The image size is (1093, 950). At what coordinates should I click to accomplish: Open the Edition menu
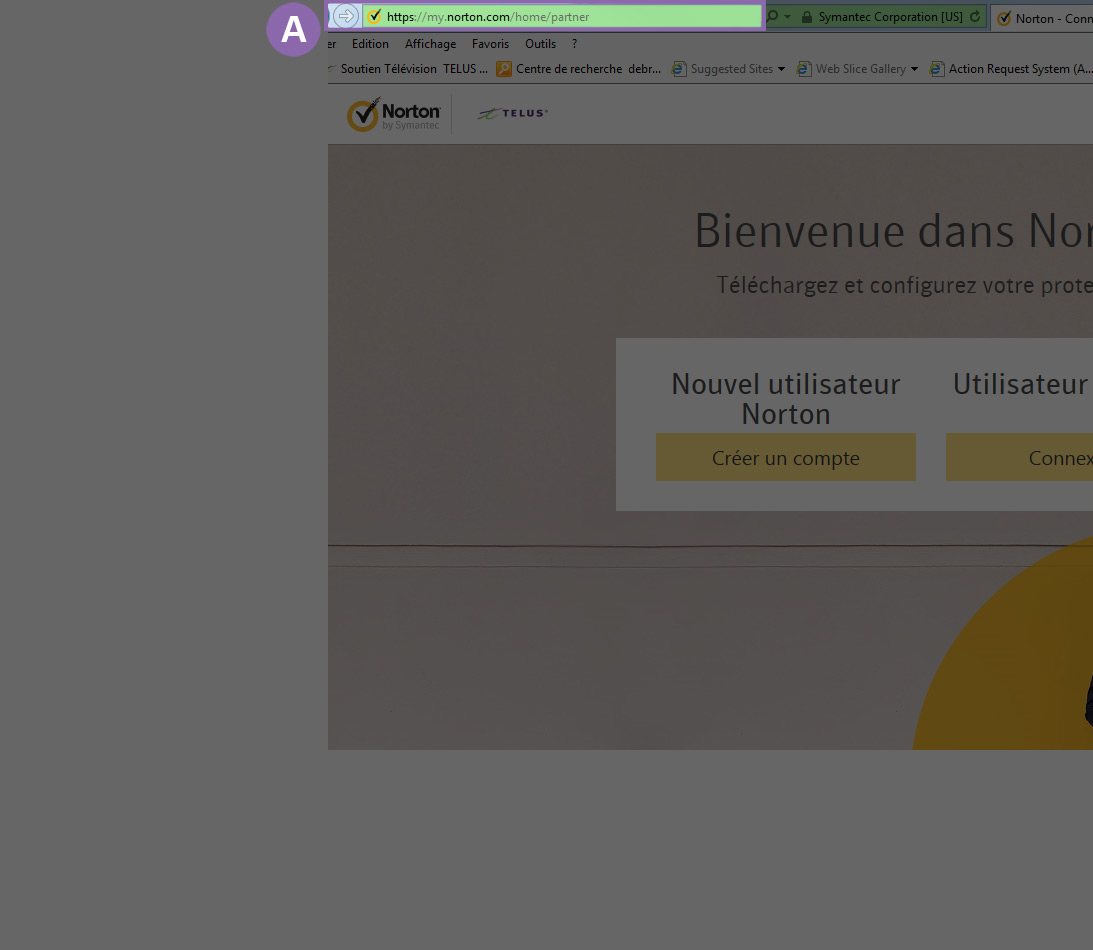click(x=370, y=44)
